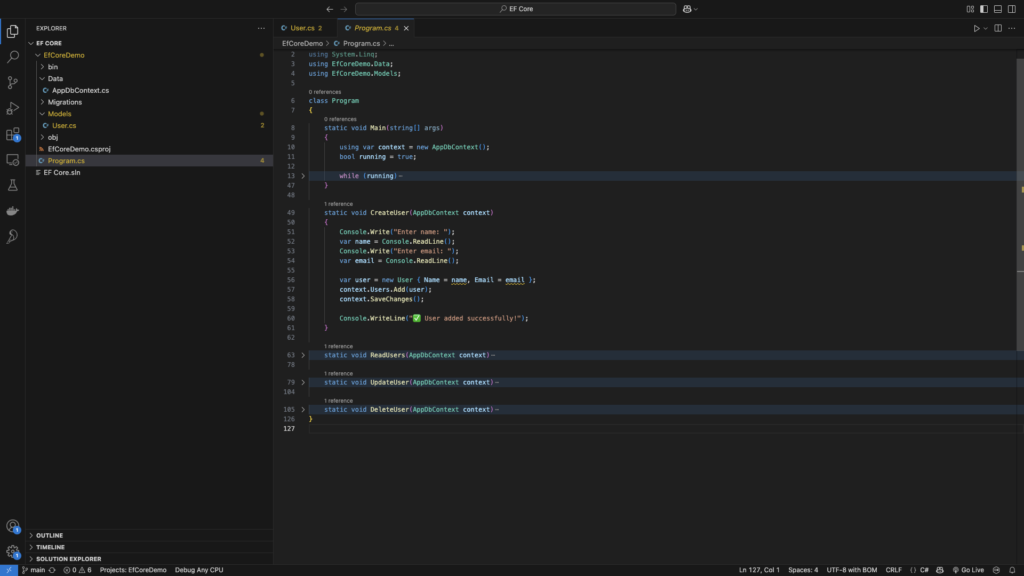Open Copilot chat icon in title bar
The width and height of the screenshot is (1024, 576).
pos(686,9)
